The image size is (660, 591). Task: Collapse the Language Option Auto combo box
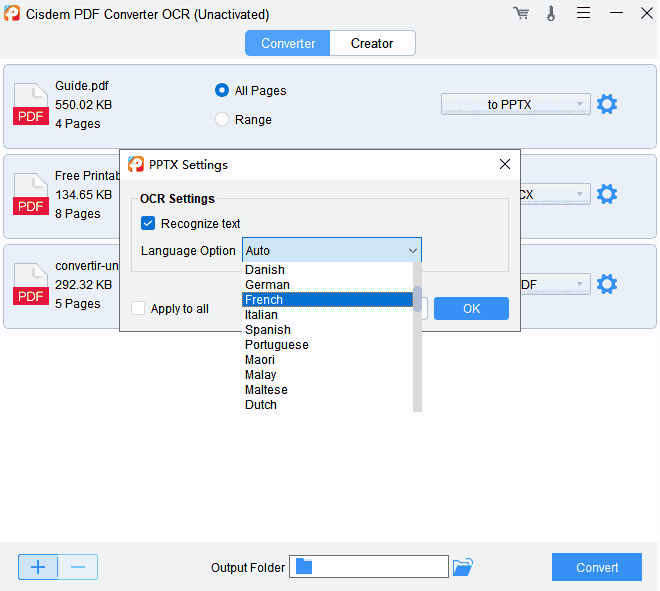click(x=332, y=250)
